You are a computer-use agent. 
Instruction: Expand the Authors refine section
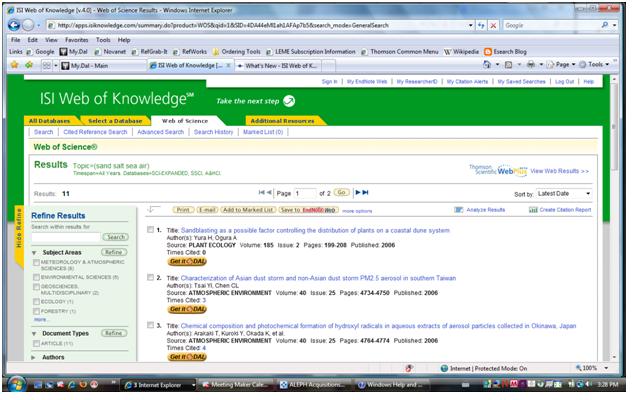33,358
